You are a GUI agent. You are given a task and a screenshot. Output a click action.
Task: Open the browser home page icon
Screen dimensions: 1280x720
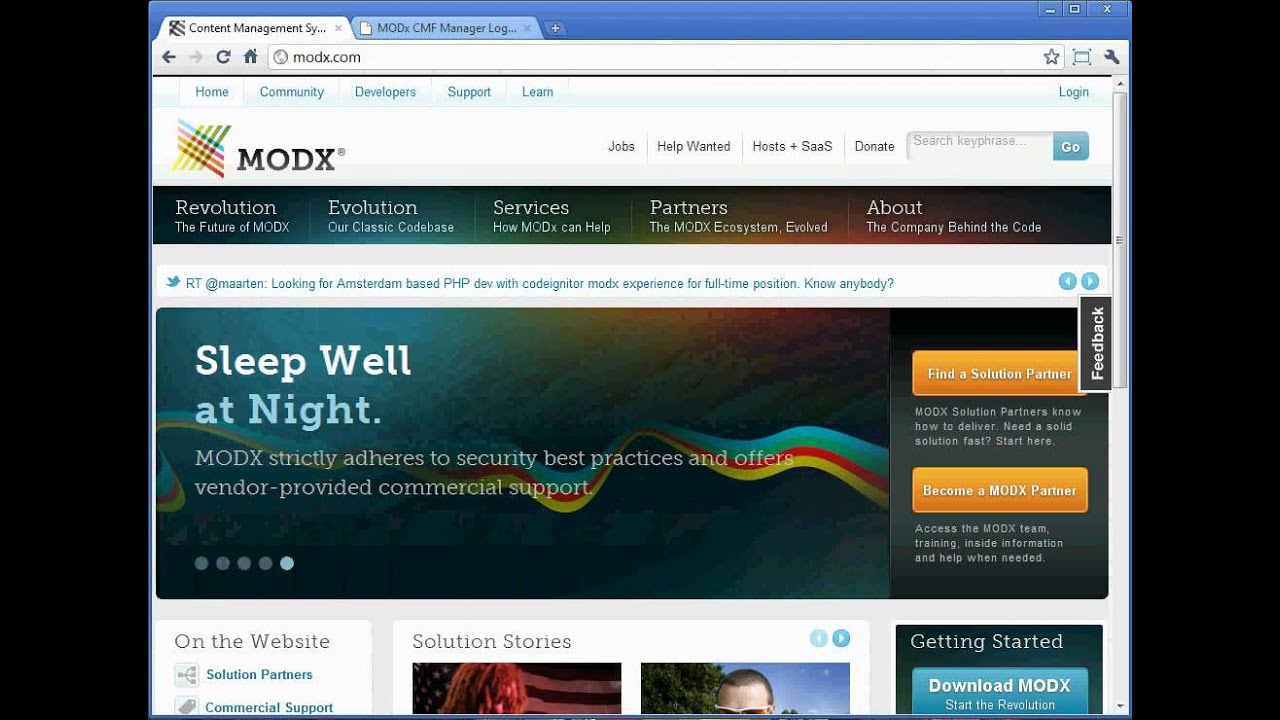[250, 57]
